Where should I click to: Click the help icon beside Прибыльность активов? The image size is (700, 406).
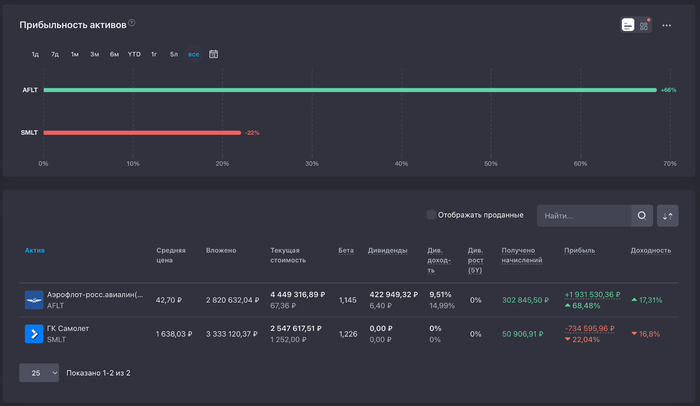(132, 23)
